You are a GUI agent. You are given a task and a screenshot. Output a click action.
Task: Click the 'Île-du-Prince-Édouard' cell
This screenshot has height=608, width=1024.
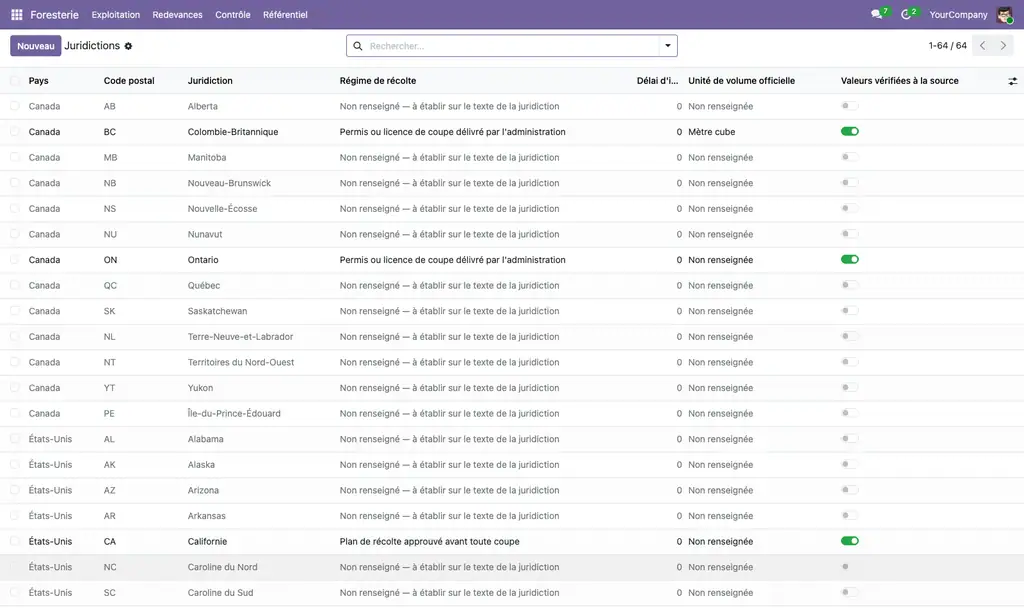tap(234, 413)
